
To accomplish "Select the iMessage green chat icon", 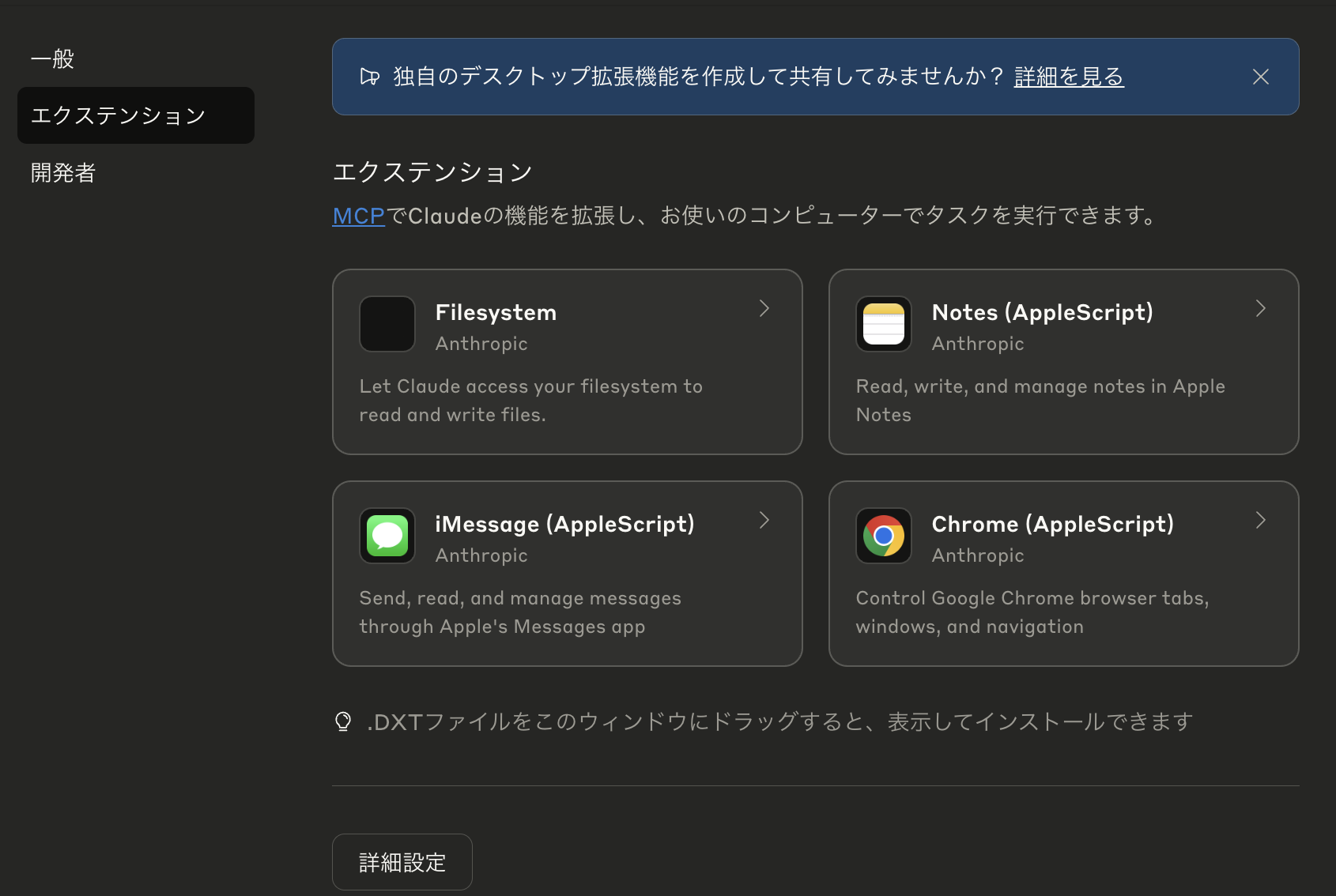I will [x=387, y=536].
